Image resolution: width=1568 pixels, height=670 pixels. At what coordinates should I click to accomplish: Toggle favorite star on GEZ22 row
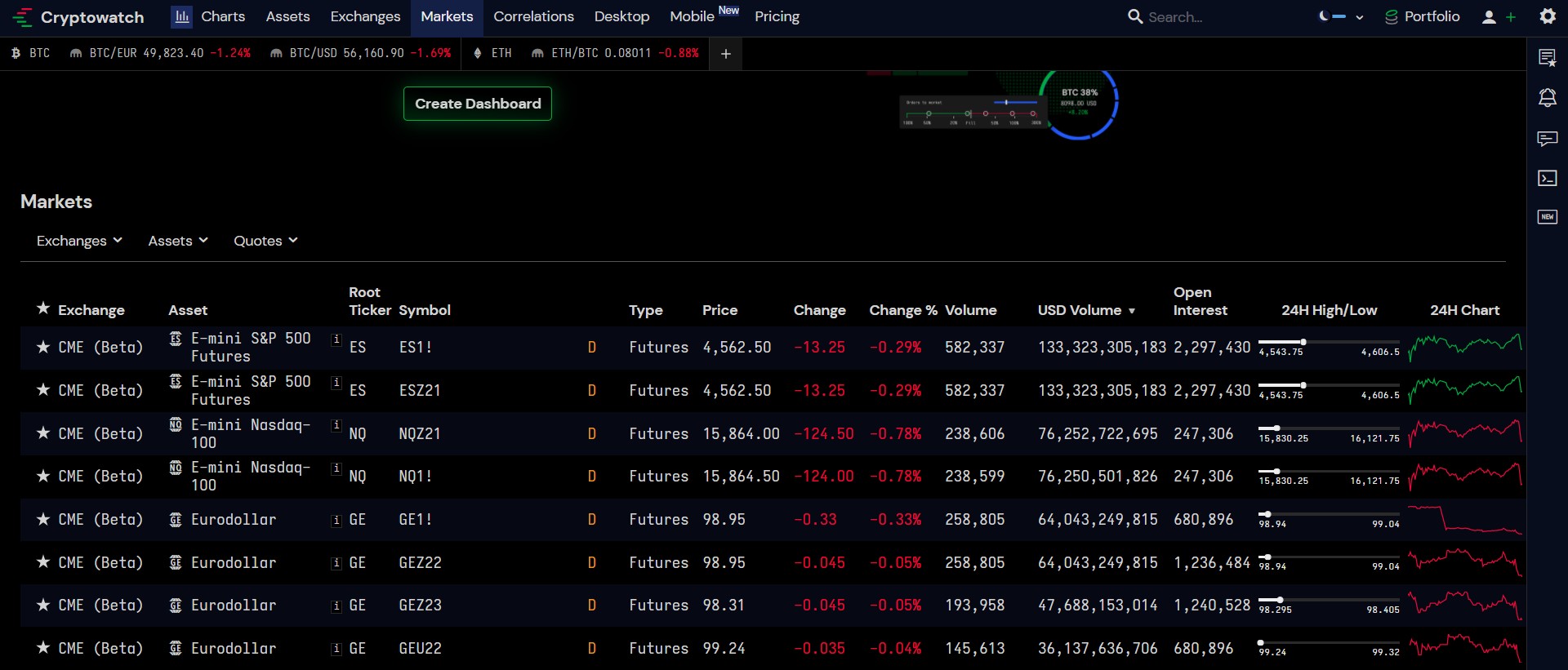click(43, 562)
